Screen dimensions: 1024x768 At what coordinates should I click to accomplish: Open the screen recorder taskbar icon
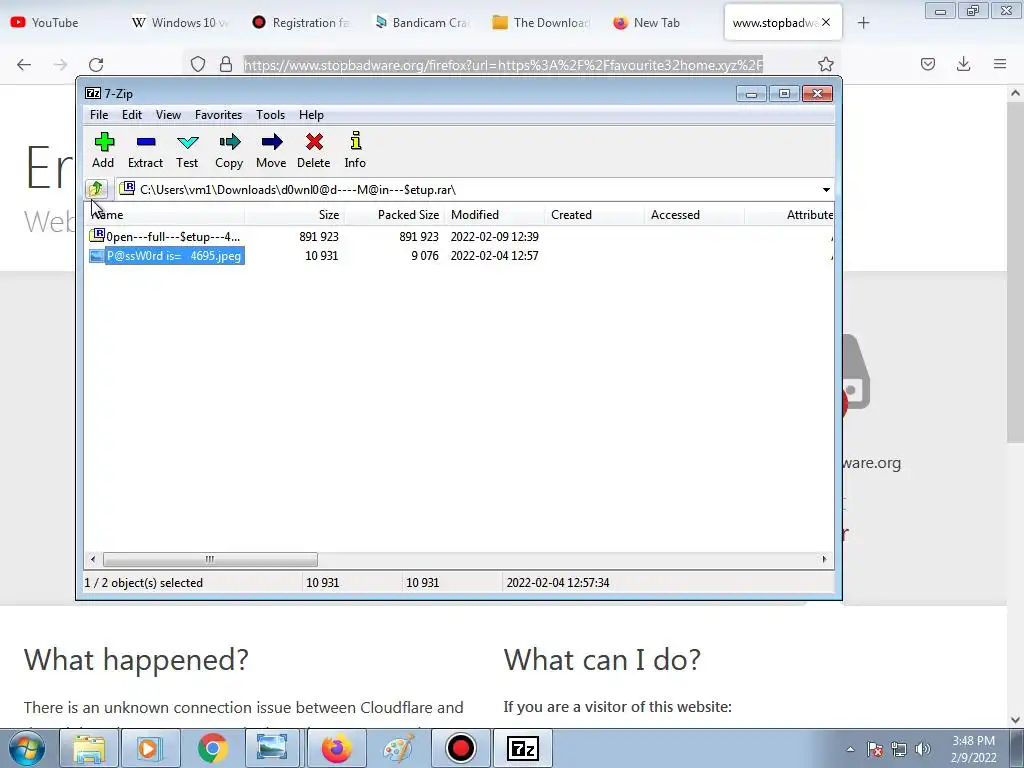pyautogui.click(x=460, y=748)
